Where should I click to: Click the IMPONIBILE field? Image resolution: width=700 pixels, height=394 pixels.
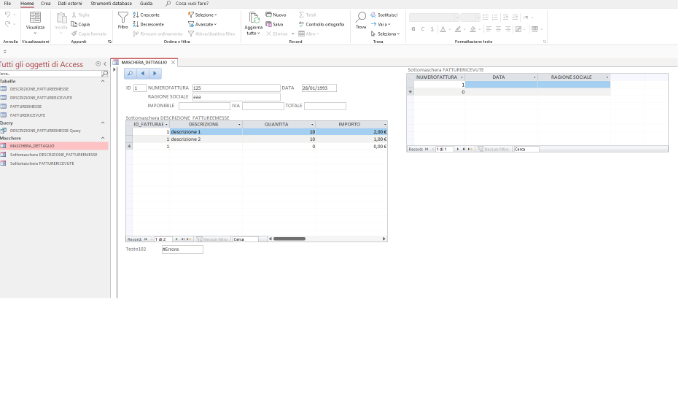(204, 106)
